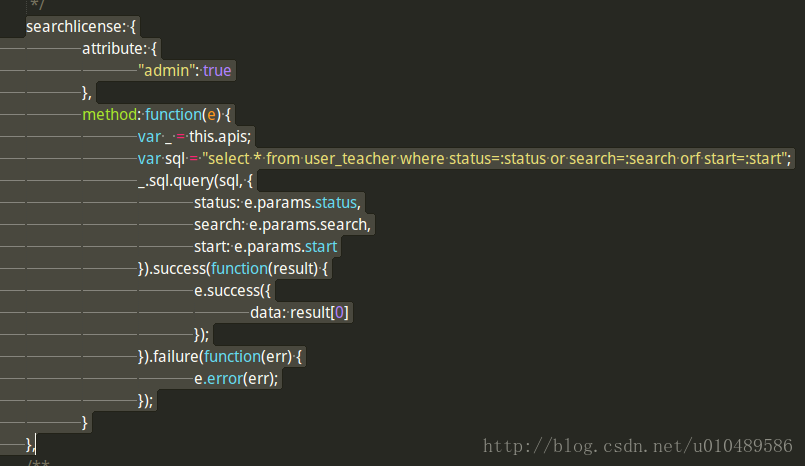Image resolution: width=805 pixels, height=466 pixels.
Task: Click the .failure(function(err) callback
Action: 220,357
